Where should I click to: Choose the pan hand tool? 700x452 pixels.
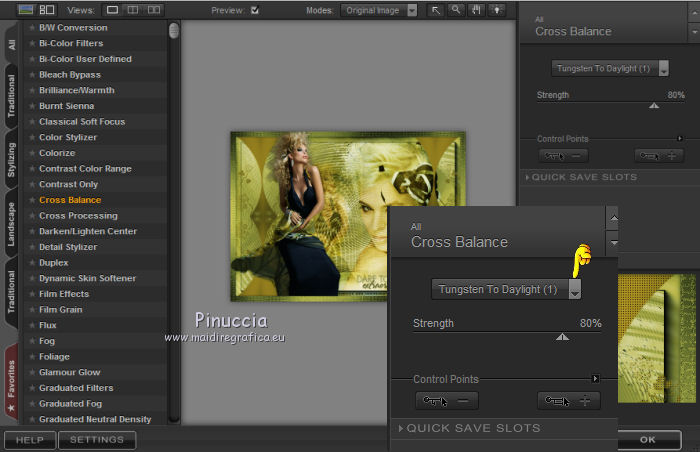(x=474, y=10)
